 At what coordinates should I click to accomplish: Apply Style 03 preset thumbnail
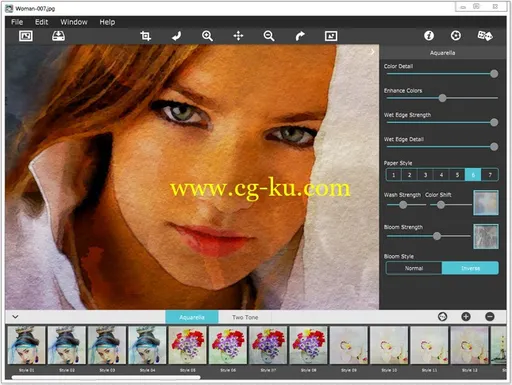point(107,345)
